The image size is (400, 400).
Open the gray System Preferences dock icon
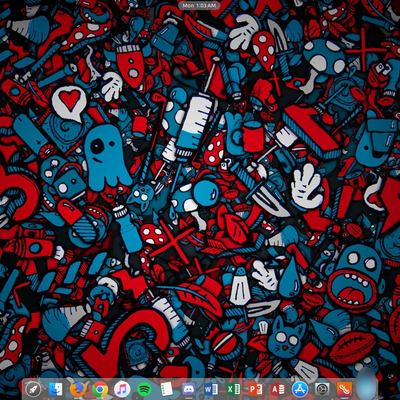coord(322,389)
